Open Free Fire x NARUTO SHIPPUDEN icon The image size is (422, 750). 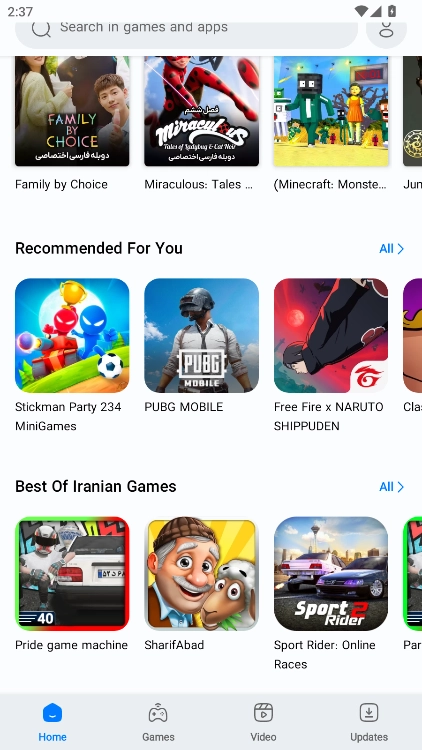(331, 335)
